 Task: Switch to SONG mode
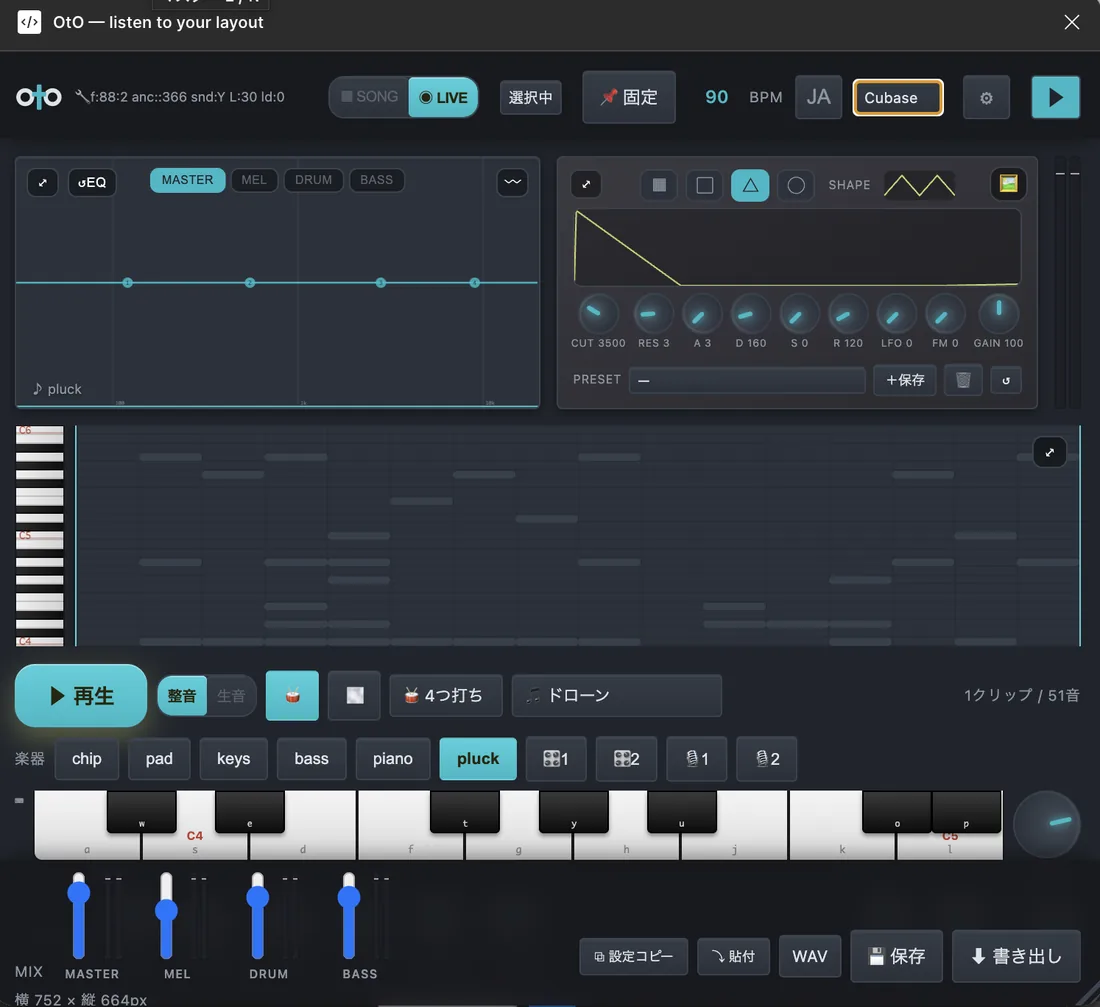[370, 97]
